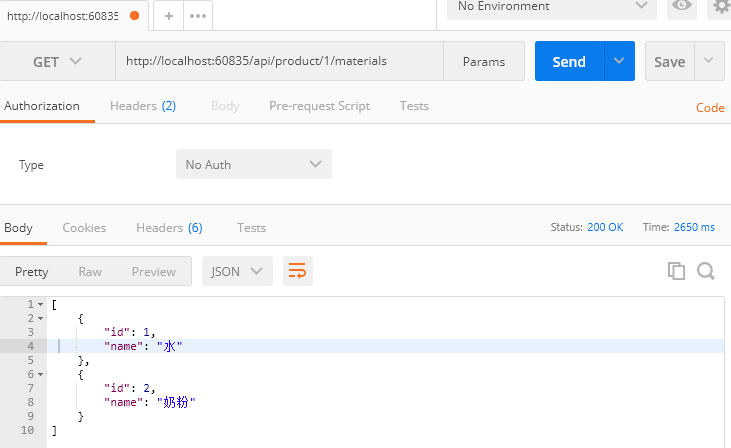The width and height of the screenshot is (731, 448).
Task: Open the JSON format dropdown
Action: 237,271
